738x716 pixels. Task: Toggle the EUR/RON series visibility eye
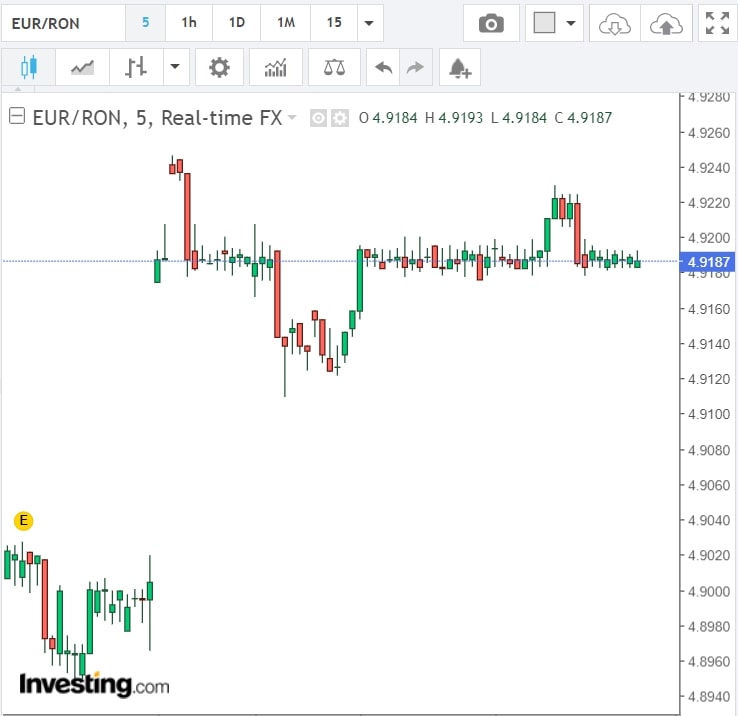coord(318,118)
